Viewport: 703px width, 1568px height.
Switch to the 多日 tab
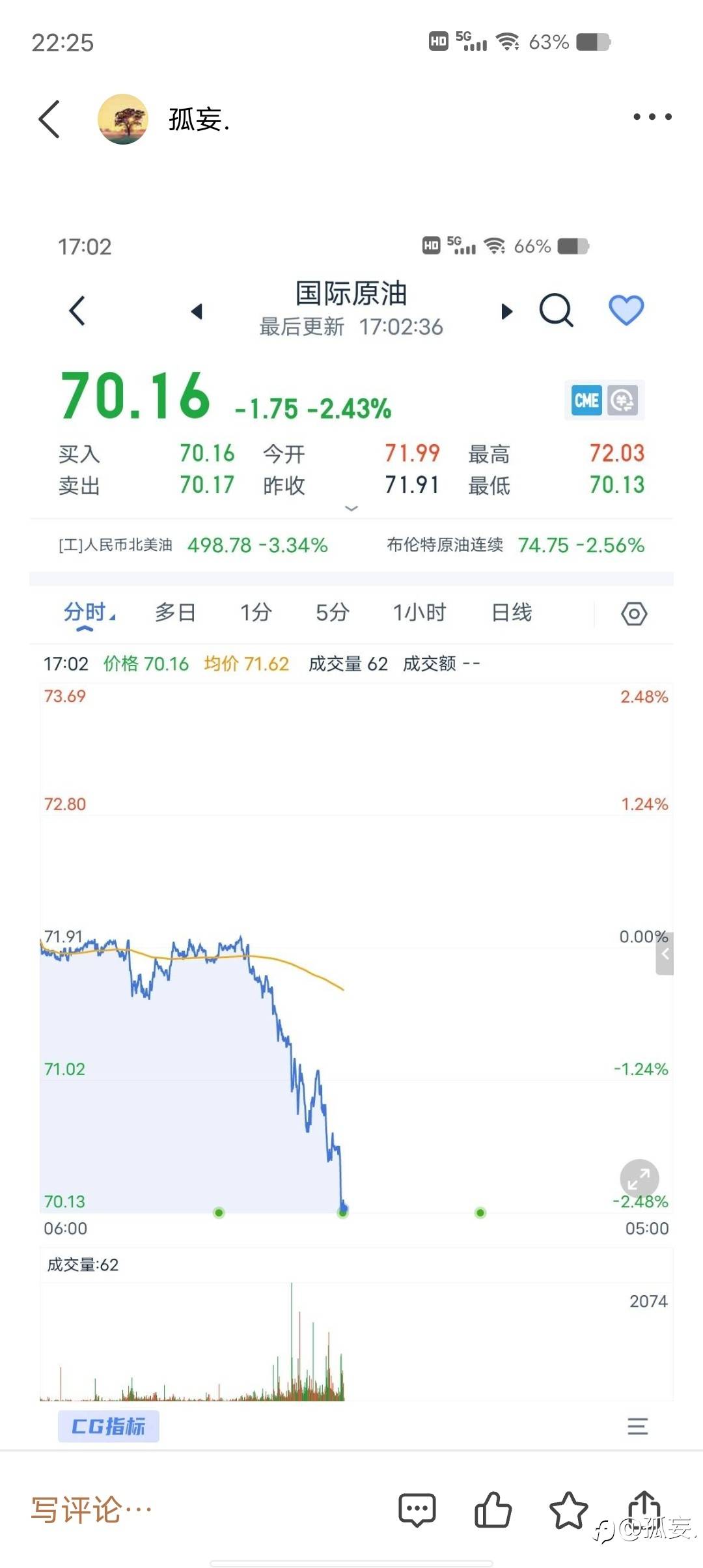point(175,612)
